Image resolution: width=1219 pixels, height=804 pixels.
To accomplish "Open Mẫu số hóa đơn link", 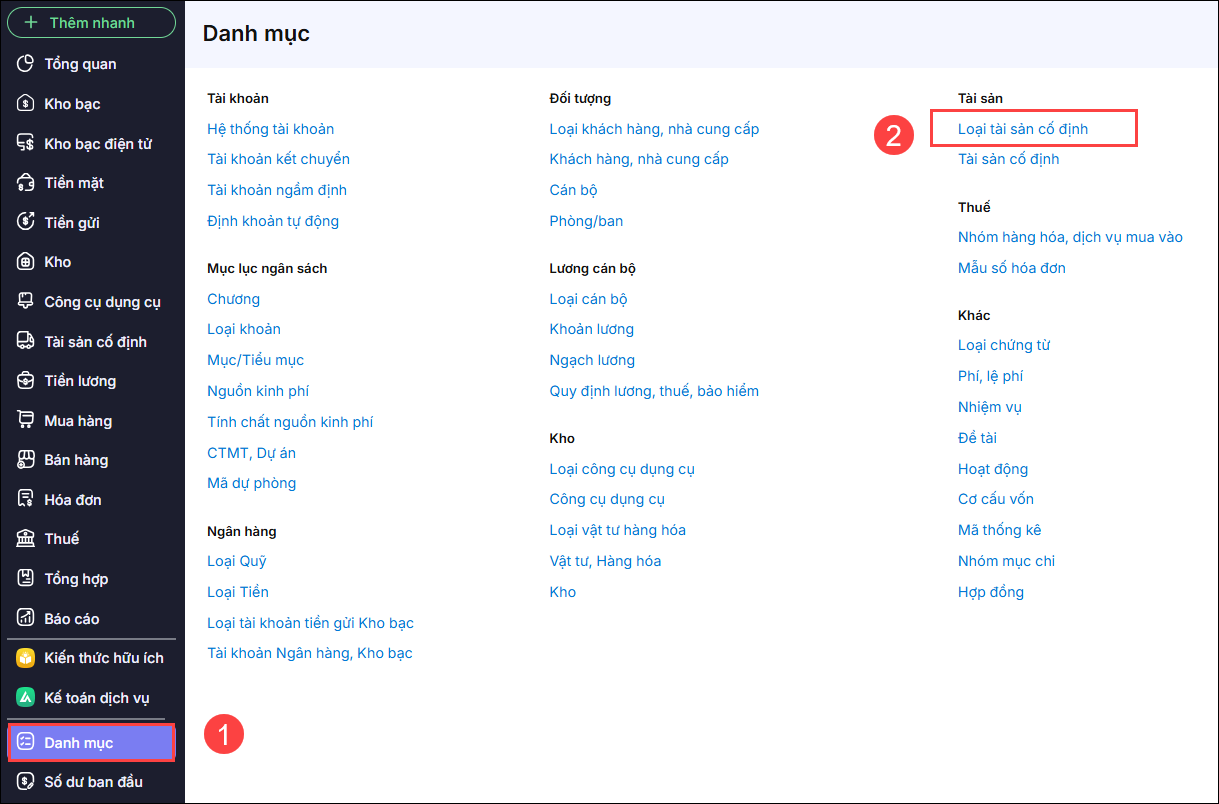I will [1012, 268].
